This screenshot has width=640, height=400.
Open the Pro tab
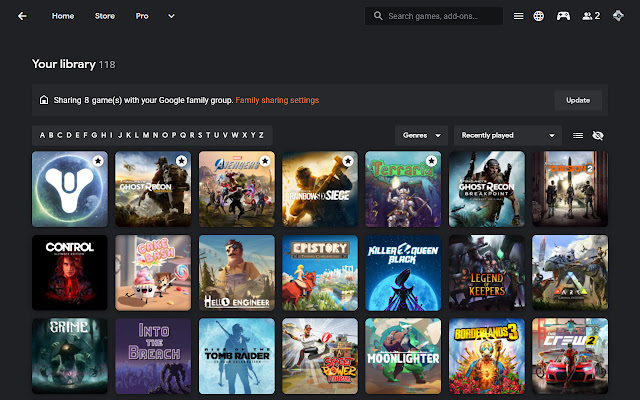click(142, 16)
